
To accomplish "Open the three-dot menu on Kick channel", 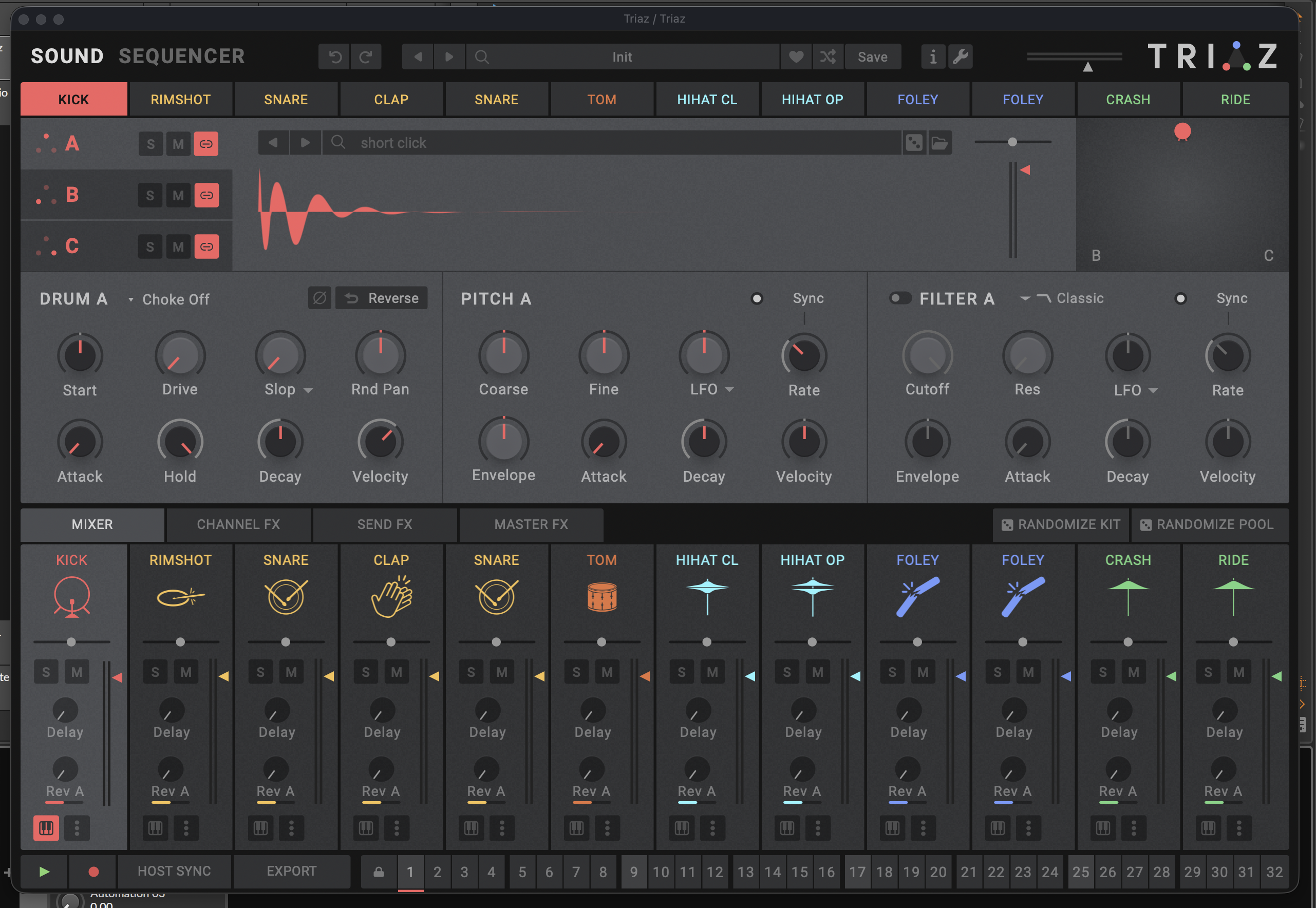I will (77, 828).
